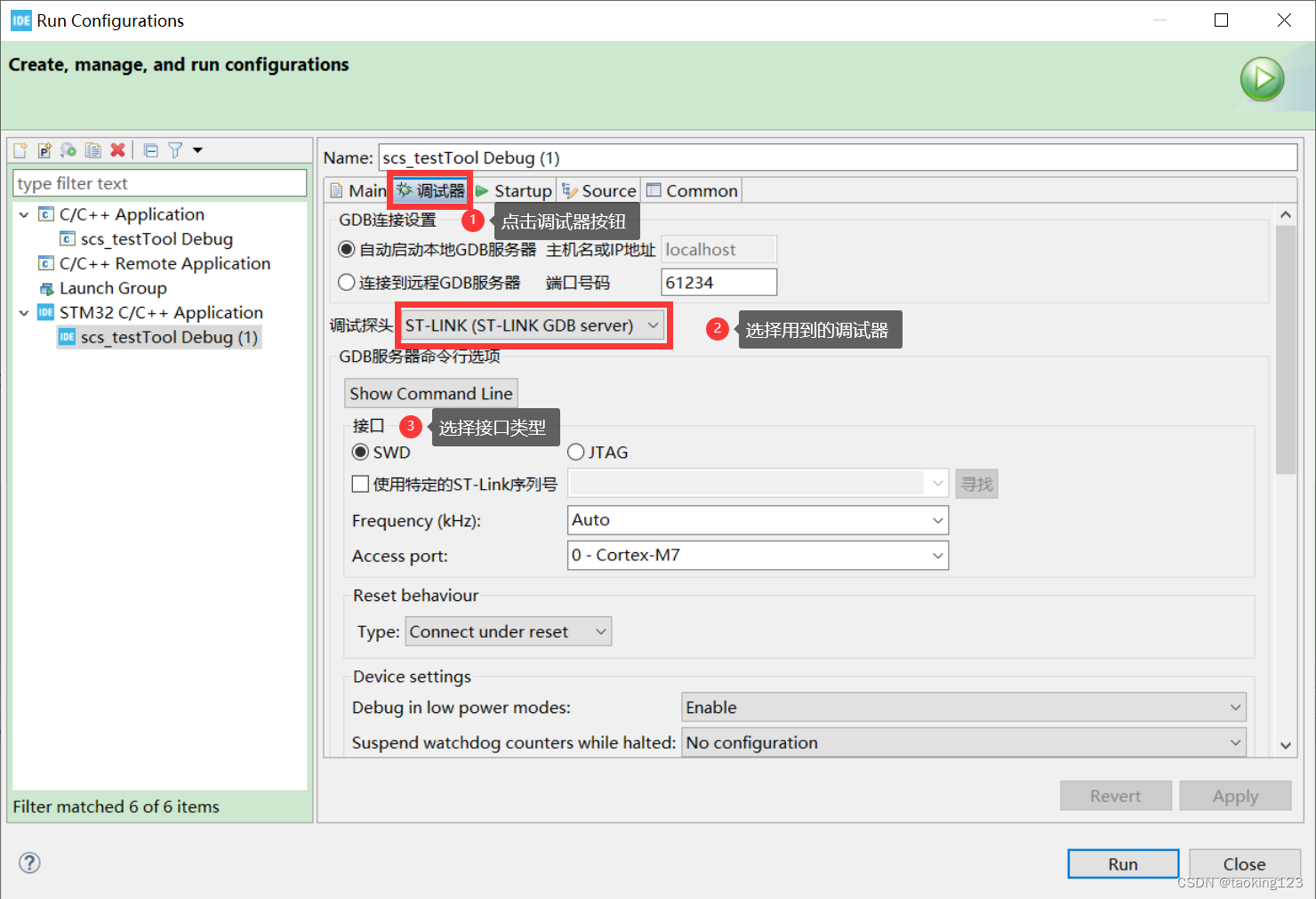Screen dimensions: 1316x899
Task: Select 自动启动本地GDB服务器 radio button
Action: tap(347, 250)
